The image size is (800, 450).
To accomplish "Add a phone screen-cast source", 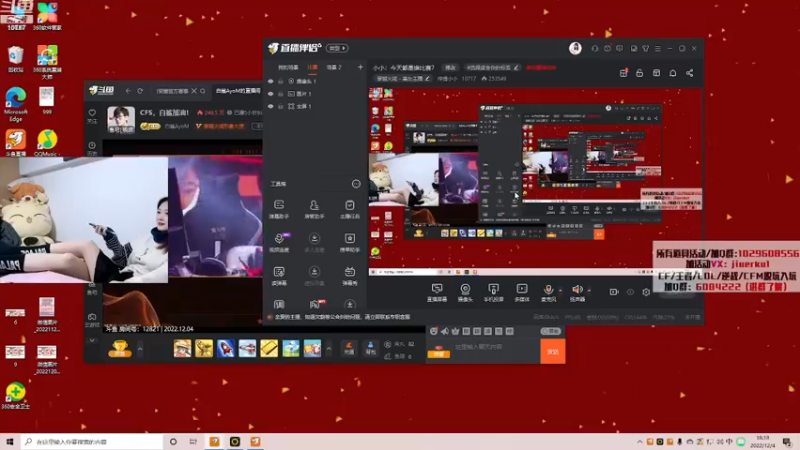I will point(493,293).
